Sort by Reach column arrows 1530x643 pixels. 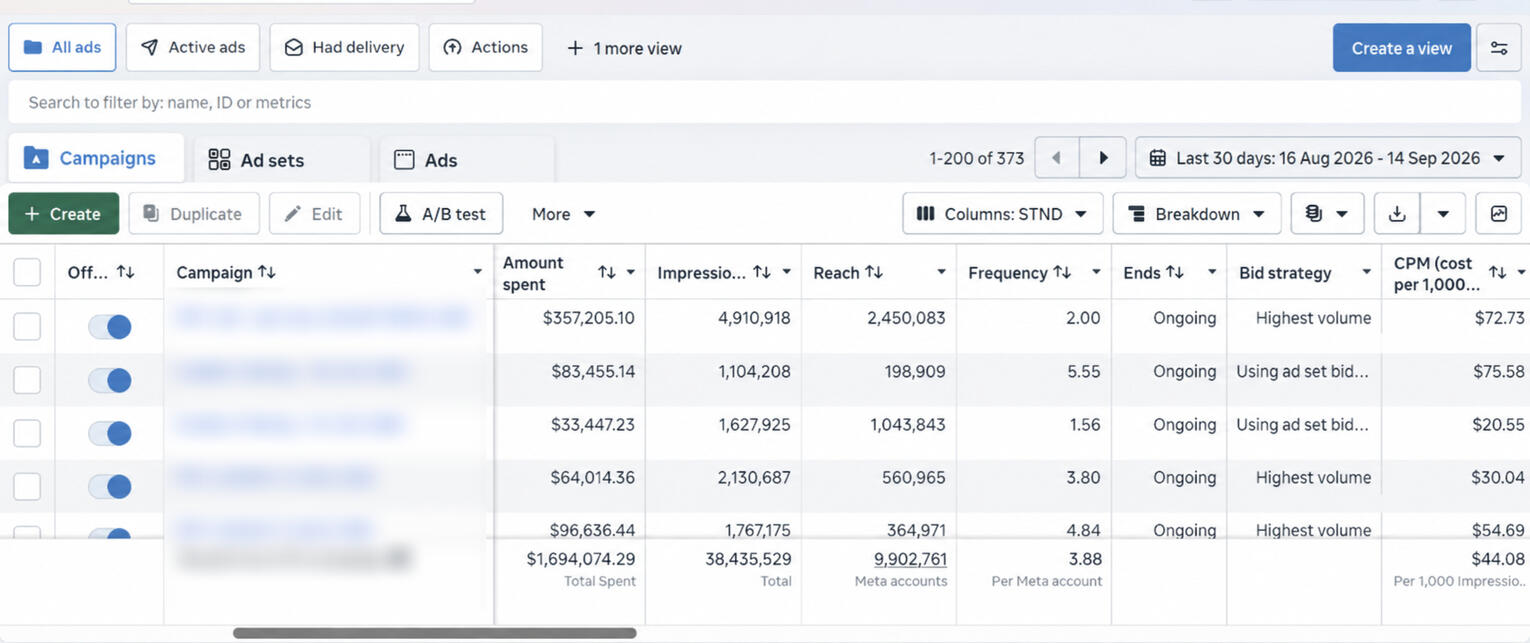pyautogui.click(x=873, y=272)
